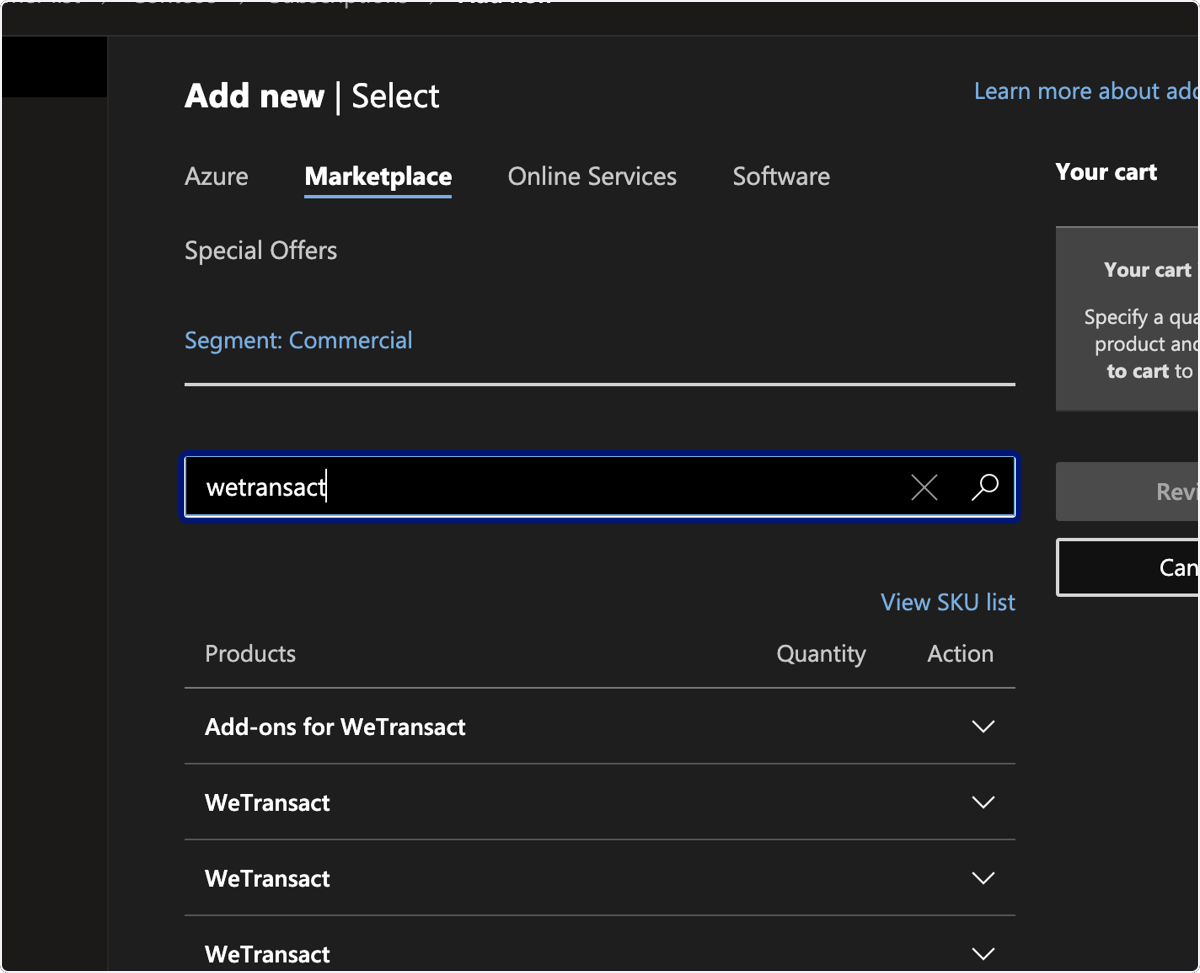Click the disabled Review button
The image size is (1200, 973).
pyautogui.click(x=1127, y=491)
